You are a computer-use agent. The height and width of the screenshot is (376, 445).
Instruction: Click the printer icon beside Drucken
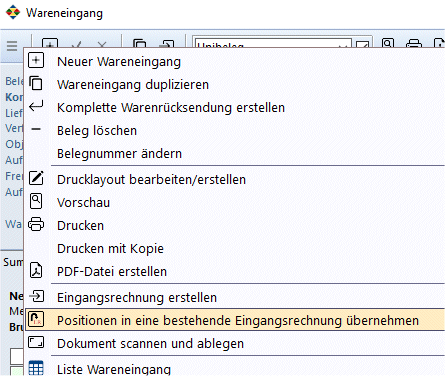(36, 224)
